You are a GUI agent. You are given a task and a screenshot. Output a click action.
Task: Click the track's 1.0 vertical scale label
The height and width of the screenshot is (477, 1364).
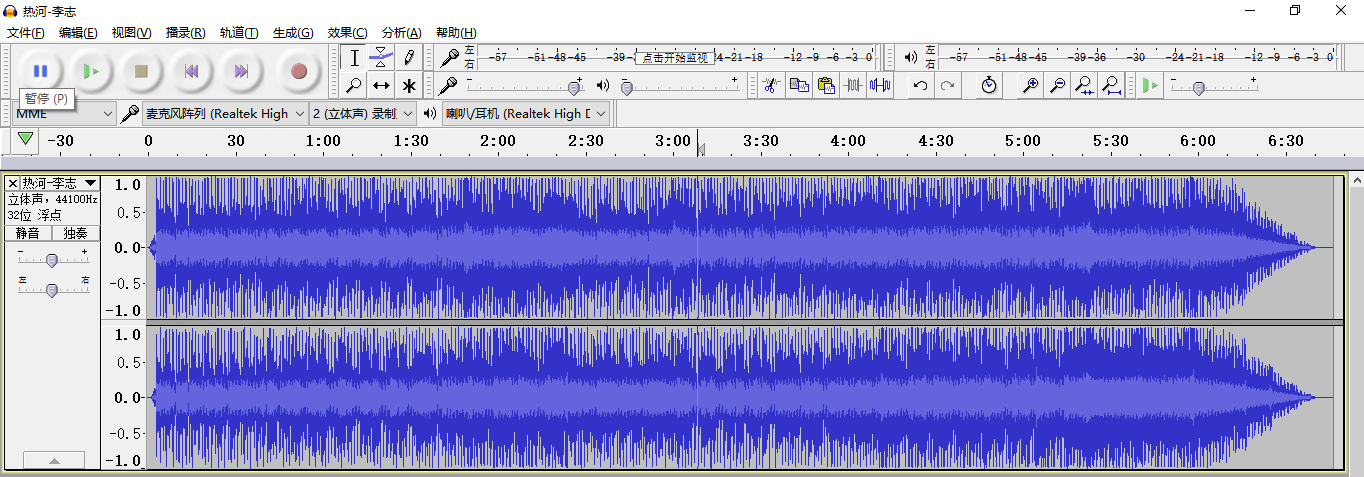coord(127,184)
